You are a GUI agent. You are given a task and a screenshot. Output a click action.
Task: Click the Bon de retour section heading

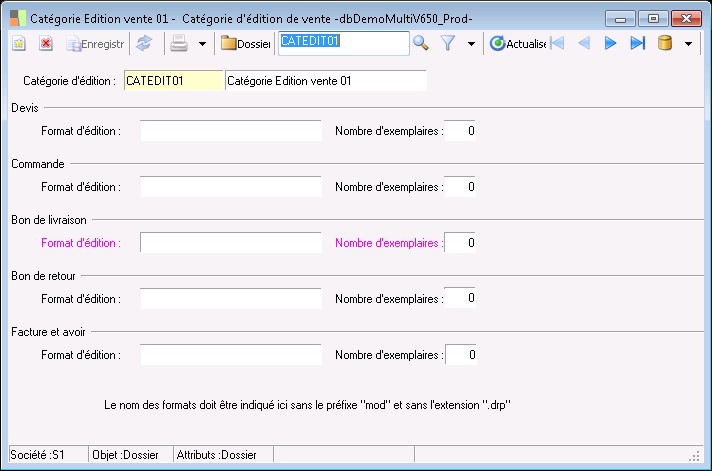click(43, 276)
